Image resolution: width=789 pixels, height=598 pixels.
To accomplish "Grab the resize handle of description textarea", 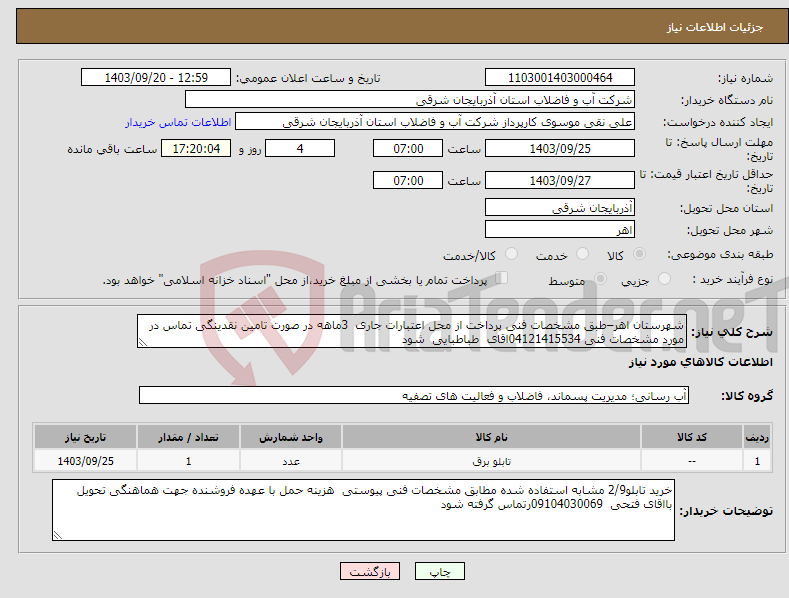I will 143,342.
